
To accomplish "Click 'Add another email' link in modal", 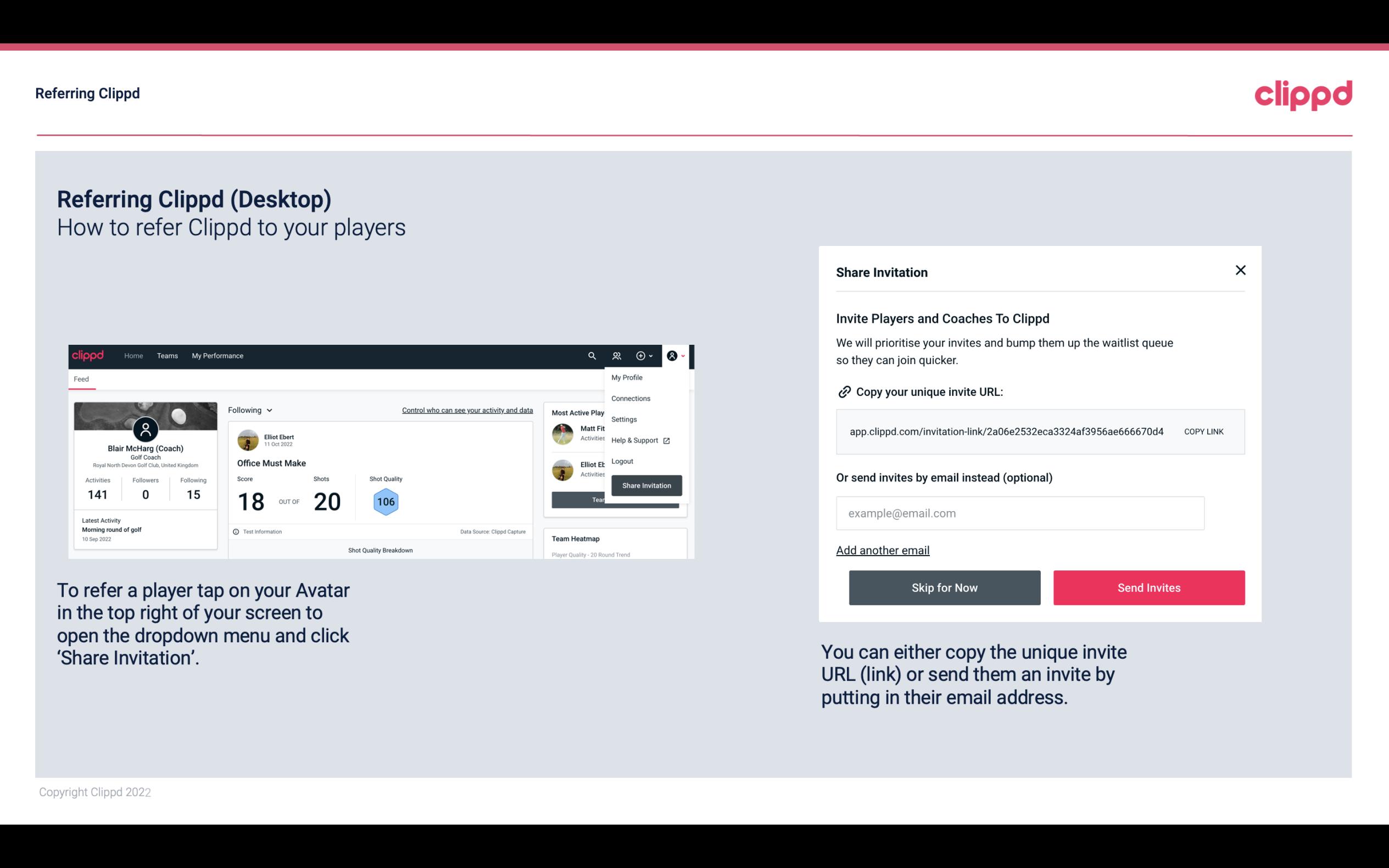I will (x=883, y=550).
